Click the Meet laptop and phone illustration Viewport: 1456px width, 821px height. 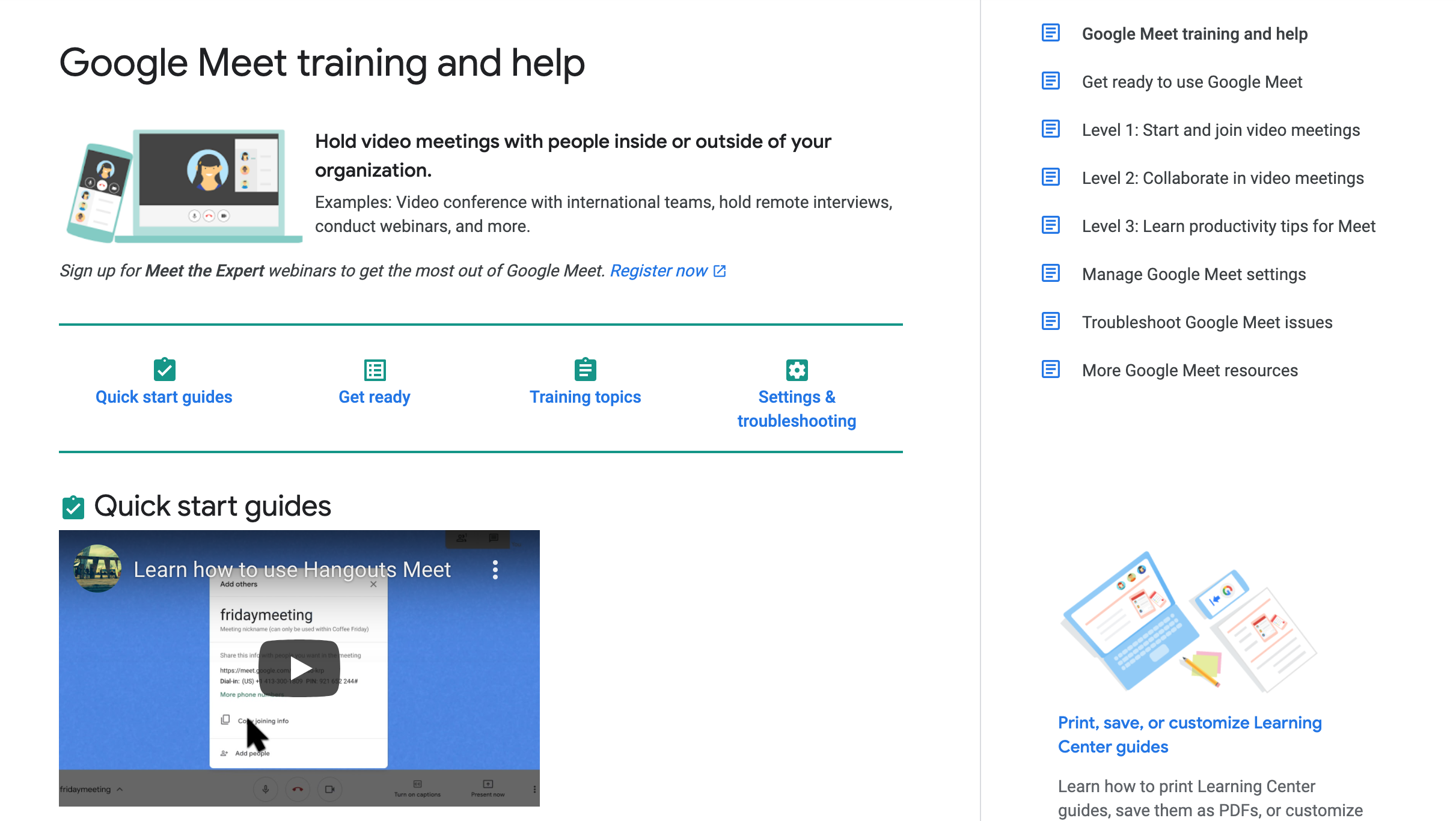coord(184,186)
